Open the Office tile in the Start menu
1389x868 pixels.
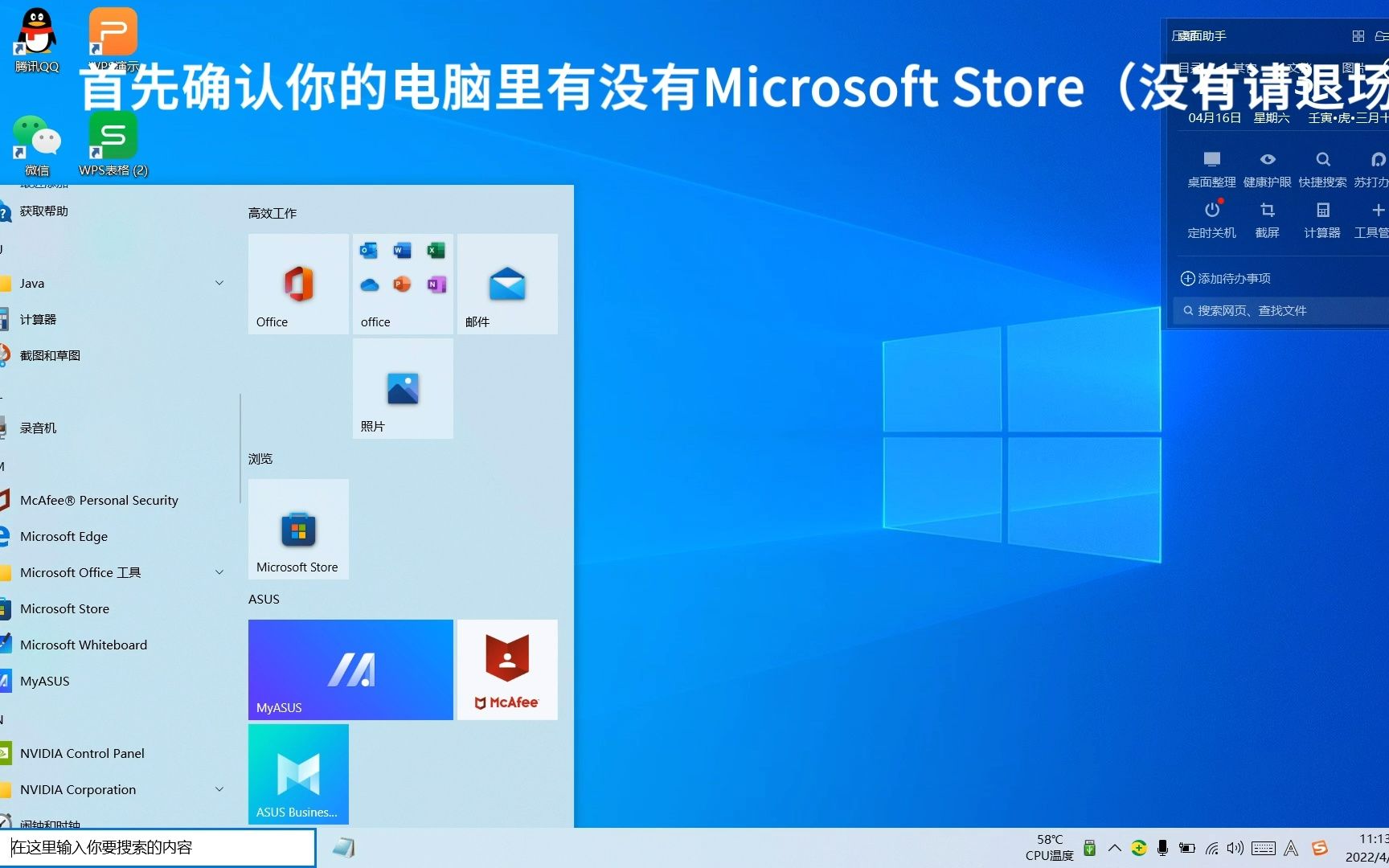(298, 284)
